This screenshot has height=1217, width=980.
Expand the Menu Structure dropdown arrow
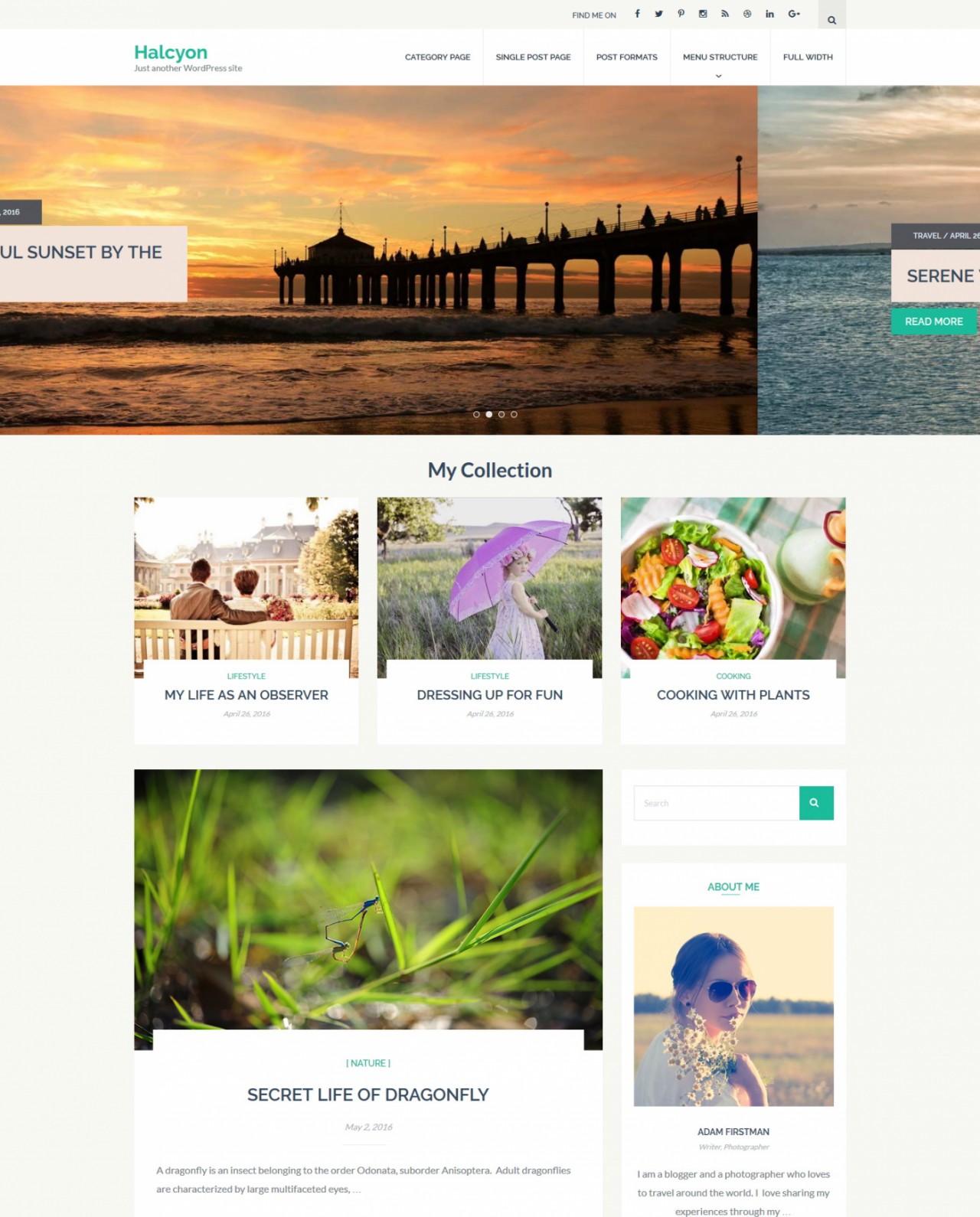point(718,76)
